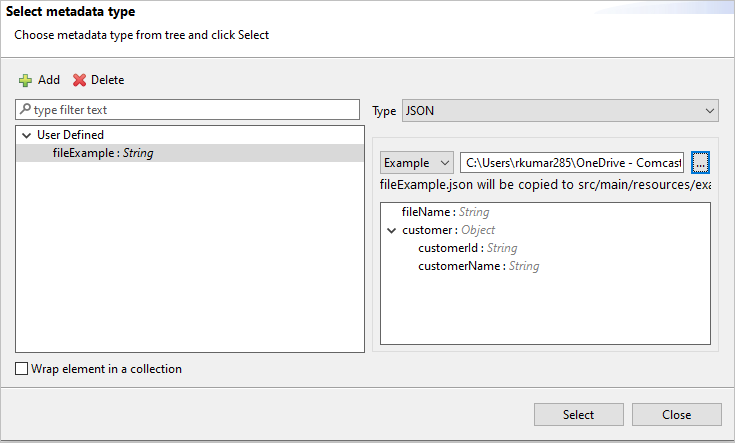Click the green plus Add icon
Viewport: 735px width, 443px height.
click(25, 80)
